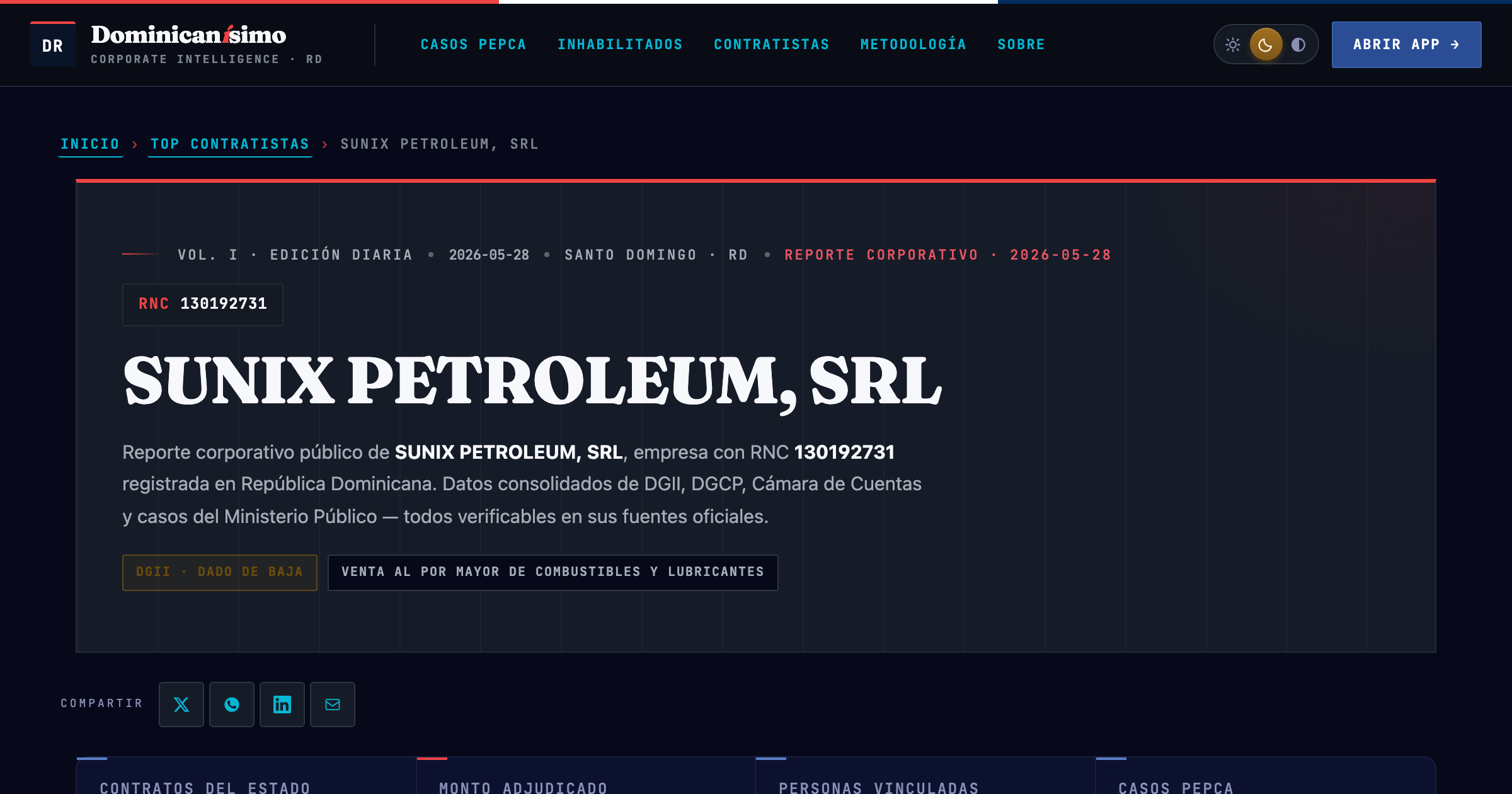Click the Vol. I · Edición Diaria text
Image resolution: width=1512 pixels, height=794 pixels.
pyautogui.click(x=295, y=255)
